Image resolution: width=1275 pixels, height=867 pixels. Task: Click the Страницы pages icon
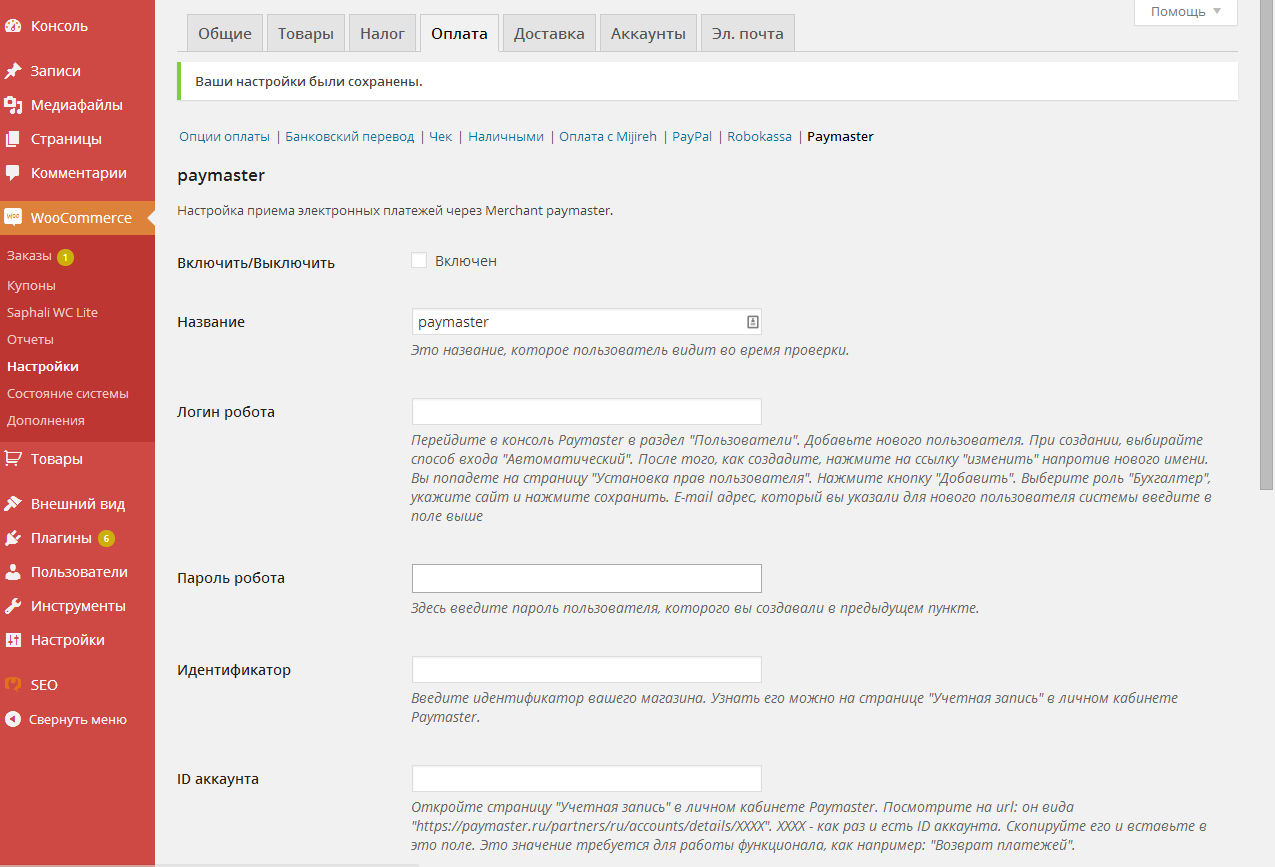click(x=13, y=139)
